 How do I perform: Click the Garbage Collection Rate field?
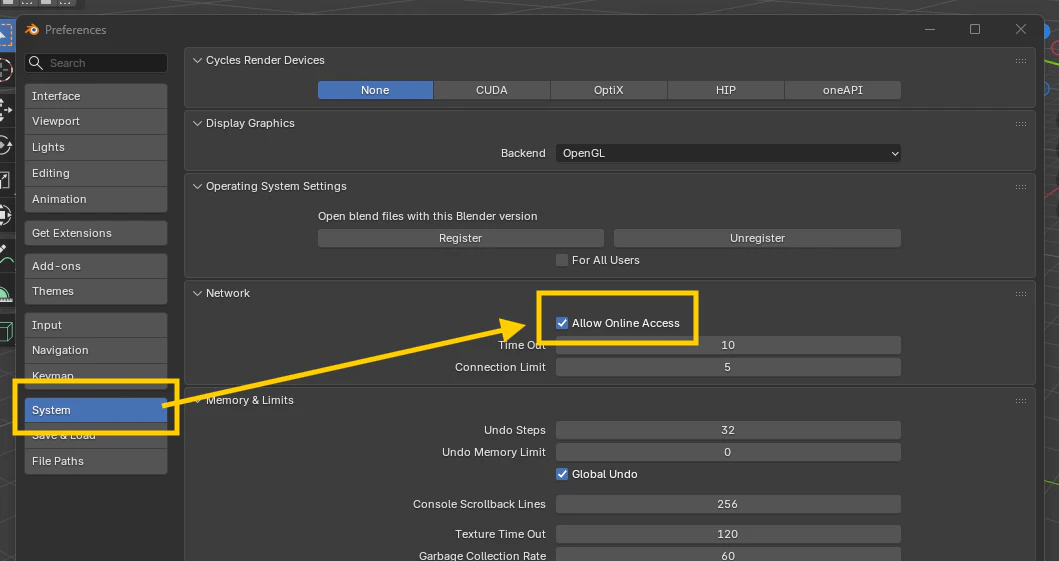click(728, 555)
